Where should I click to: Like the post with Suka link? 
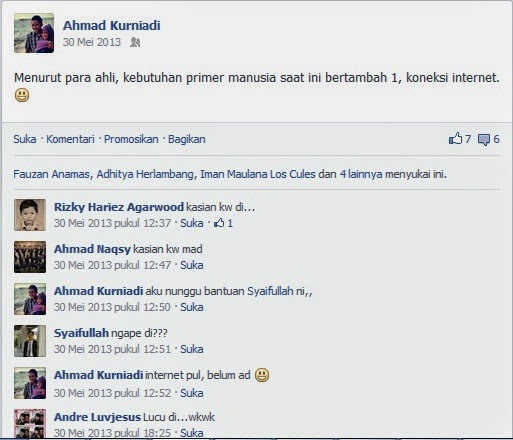pos(25,139)
